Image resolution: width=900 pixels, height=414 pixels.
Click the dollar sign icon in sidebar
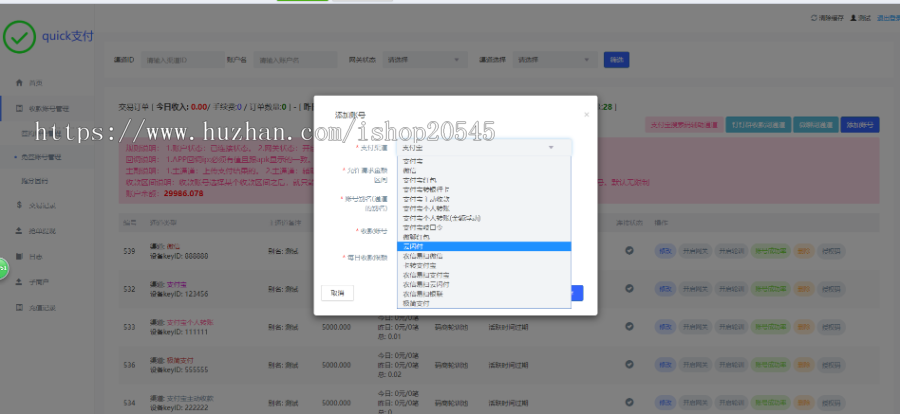point(19,205)
